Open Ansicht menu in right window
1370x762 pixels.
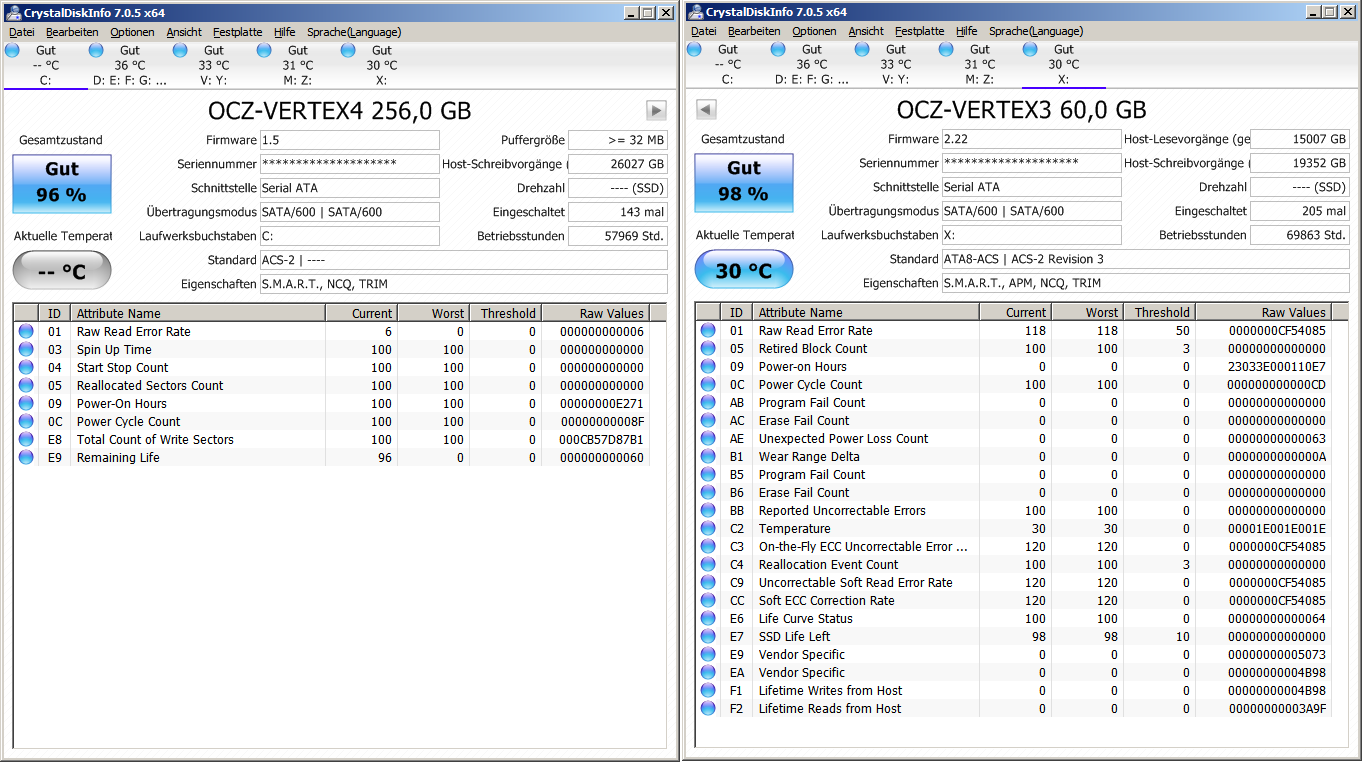pyautogui.click(x=866, y=31)
